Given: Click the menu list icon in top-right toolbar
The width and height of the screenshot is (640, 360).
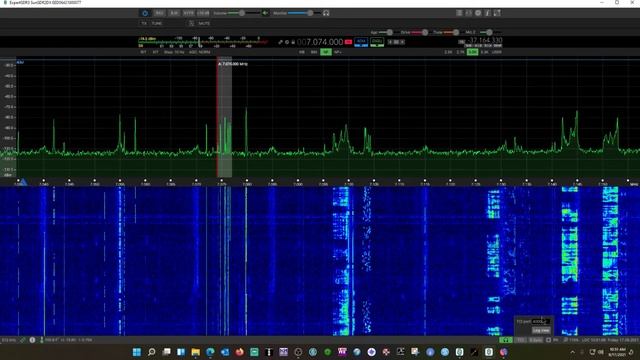Looking at the screenshot, I should [459, 13].
